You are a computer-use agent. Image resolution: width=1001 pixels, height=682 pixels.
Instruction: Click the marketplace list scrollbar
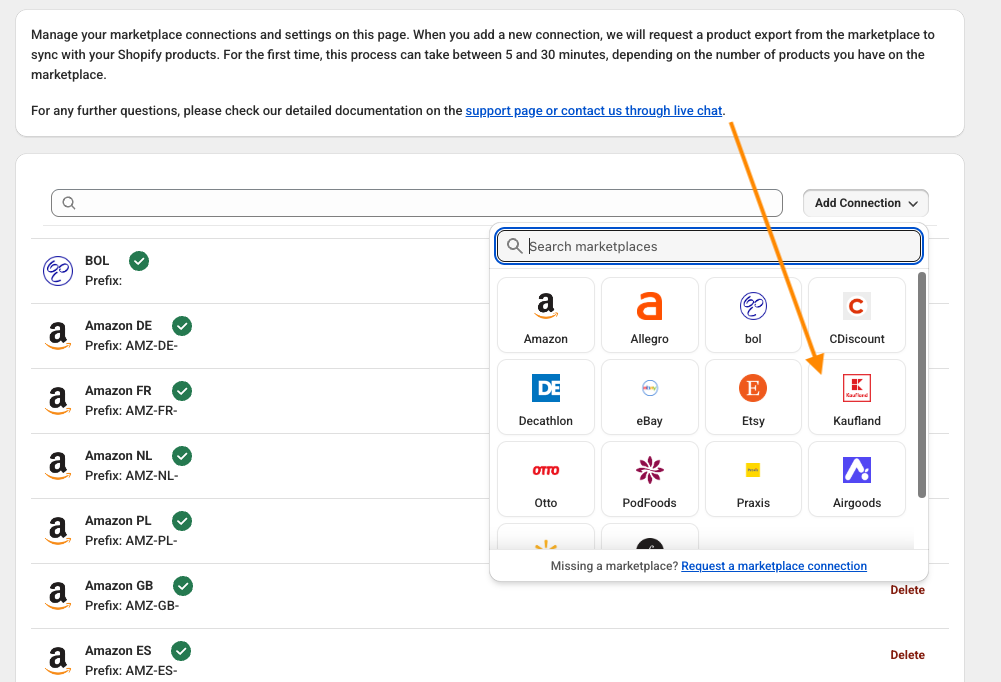(x=921, y=384)
